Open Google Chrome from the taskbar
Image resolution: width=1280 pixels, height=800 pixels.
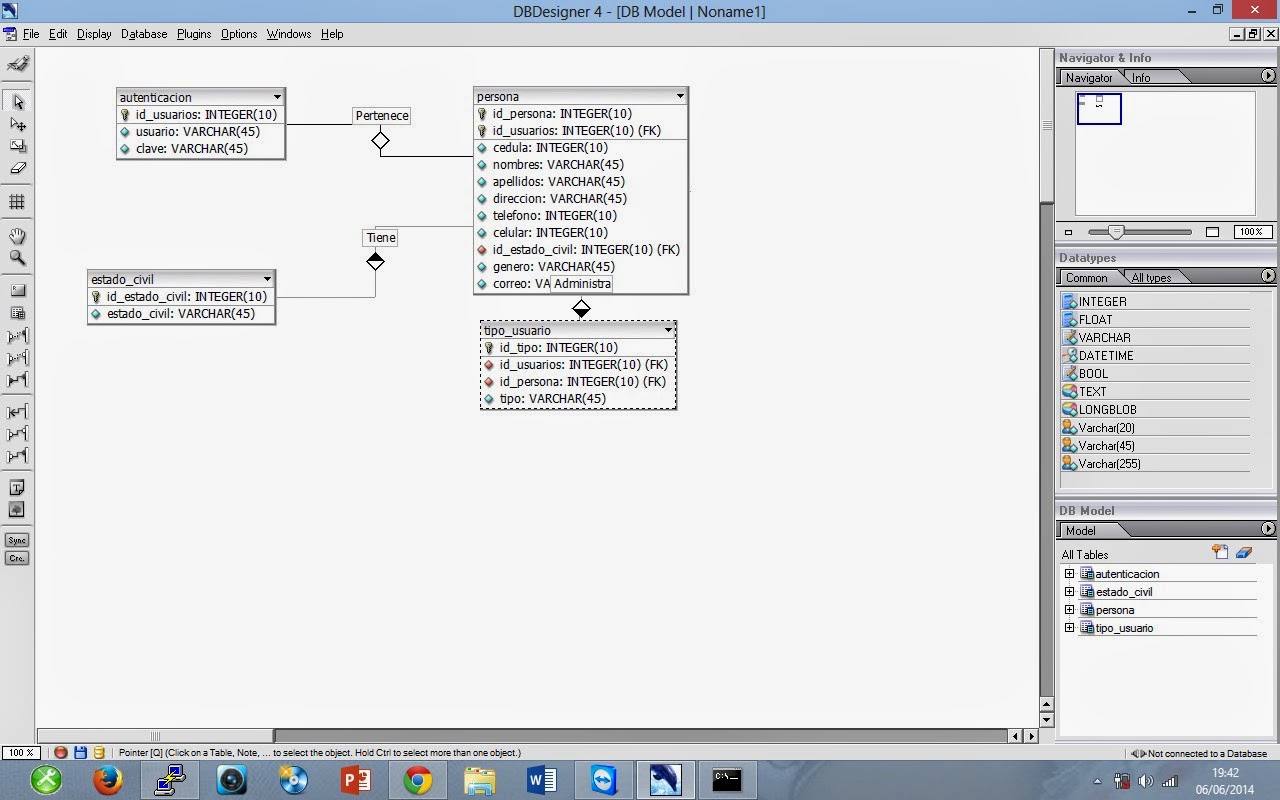click(x=416, y=780)
